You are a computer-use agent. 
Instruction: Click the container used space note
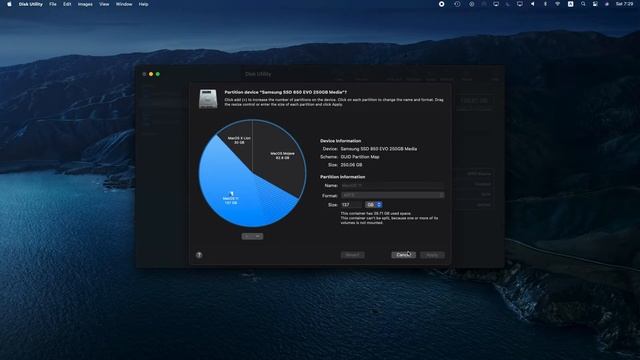click(376, 213)
